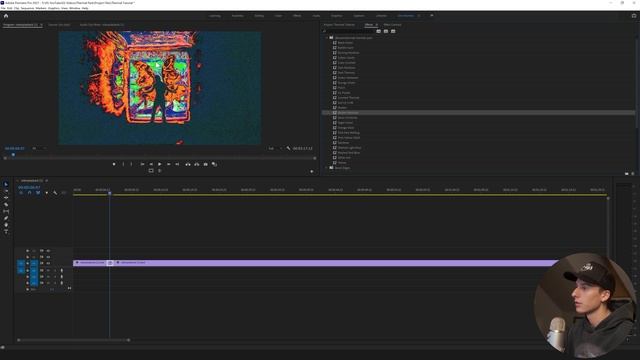This screenshot has height=360, width=640.
Task: Toggle Linked Selection in the timeline header
Action: [x=38, y=193]
